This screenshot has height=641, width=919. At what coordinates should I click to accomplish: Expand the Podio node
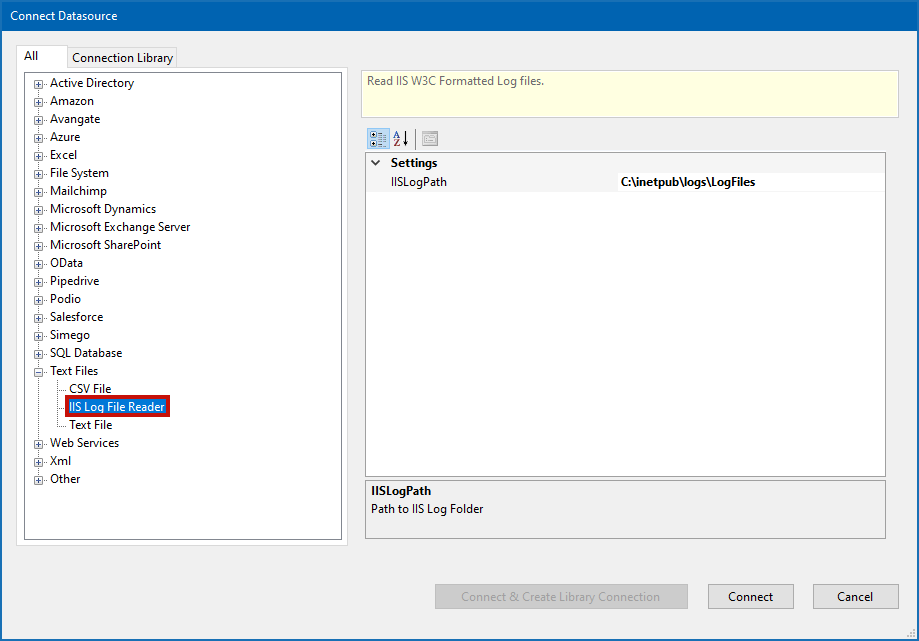click(39, 300)
